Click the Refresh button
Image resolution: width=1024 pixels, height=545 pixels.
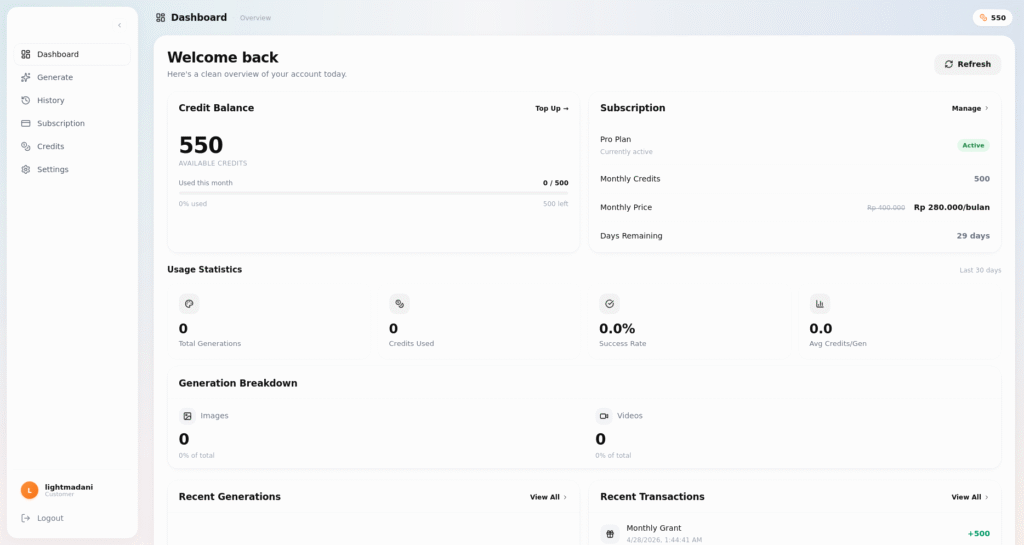point(967,64)
